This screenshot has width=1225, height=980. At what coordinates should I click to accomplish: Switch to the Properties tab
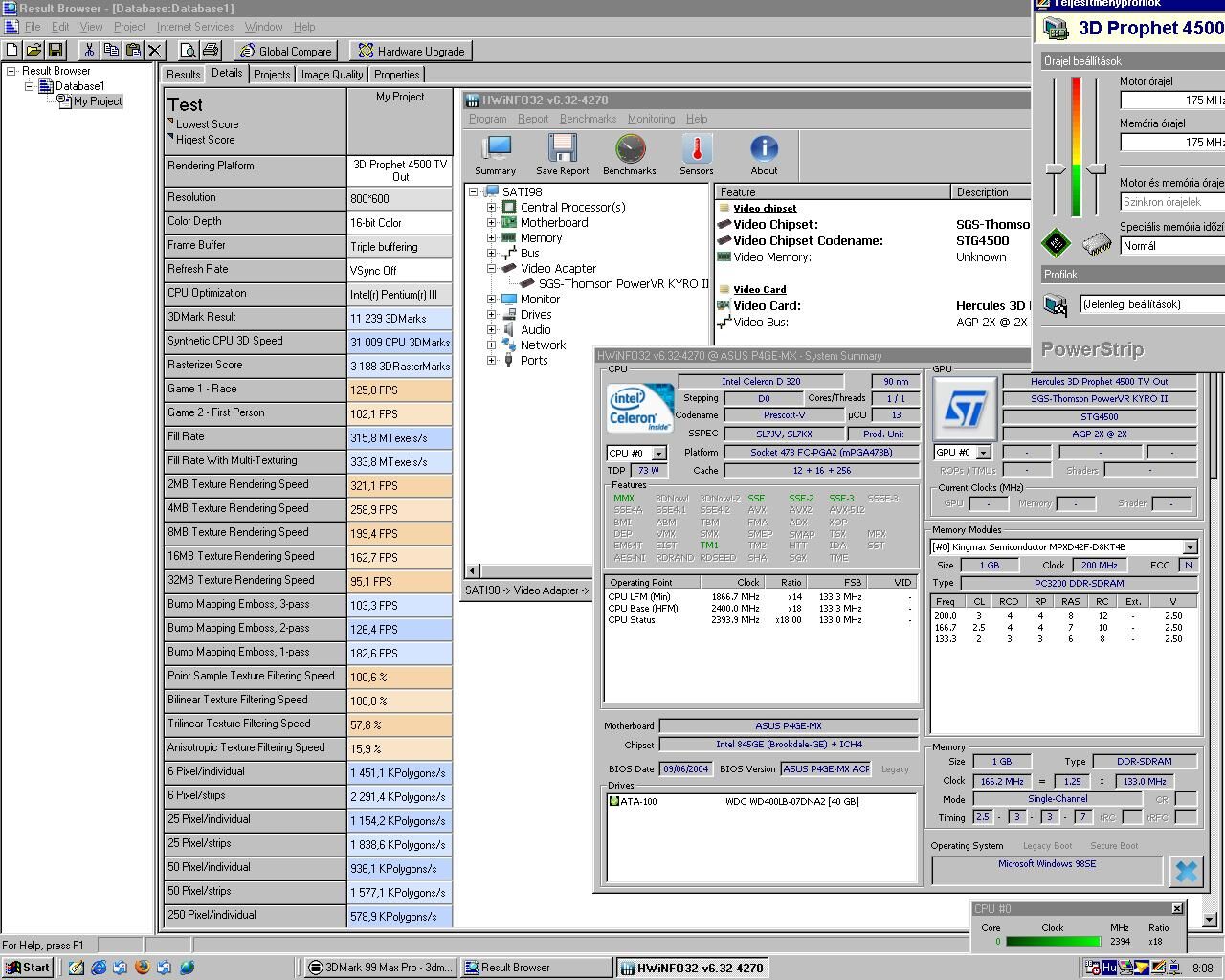point(396,75)
